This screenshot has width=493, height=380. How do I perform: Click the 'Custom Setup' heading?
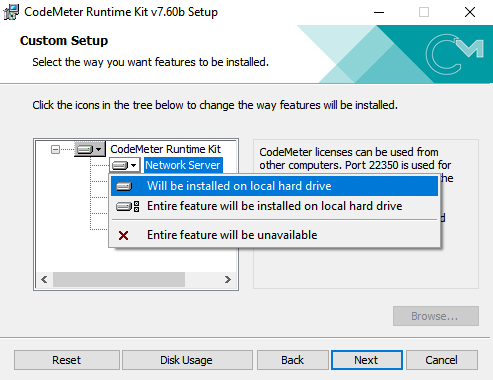tap(64, 41)
